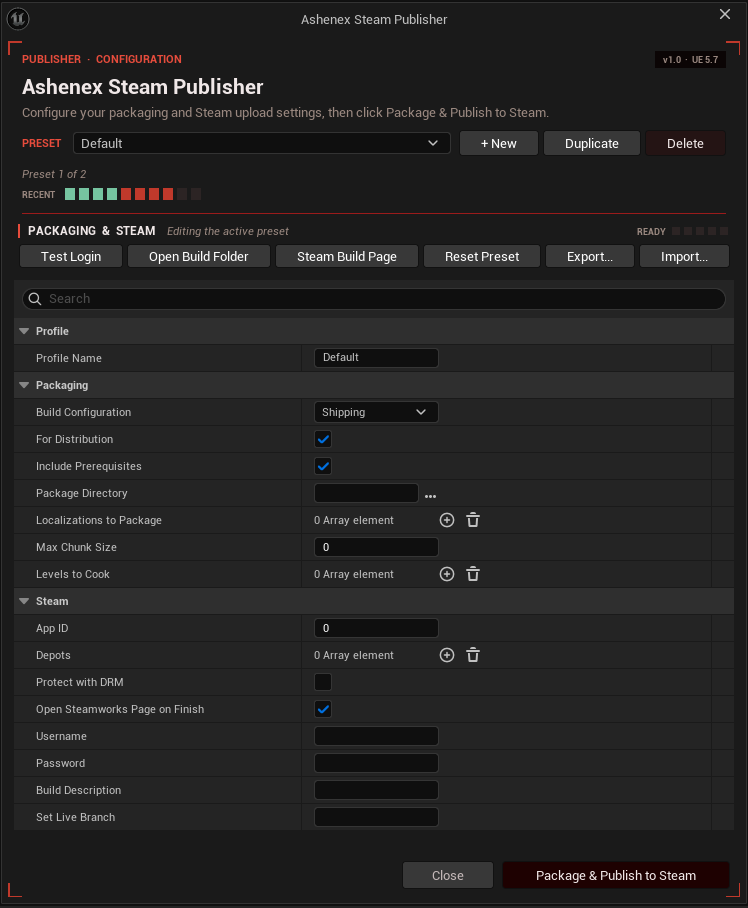Click the Set Live Branch field
Screen dimensions: 748x908
[x=376, y=817]
